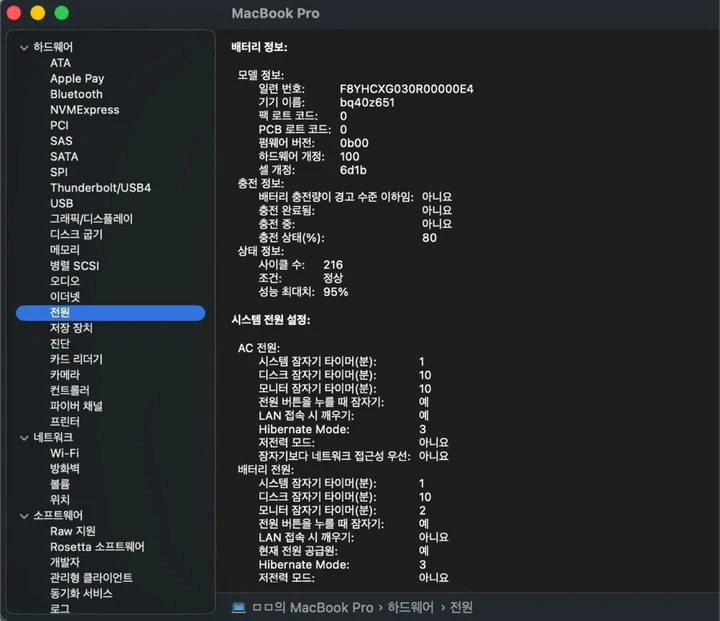Select 카메라 in the sidebar
Screen dimensions: 720x621
(65, 375)
